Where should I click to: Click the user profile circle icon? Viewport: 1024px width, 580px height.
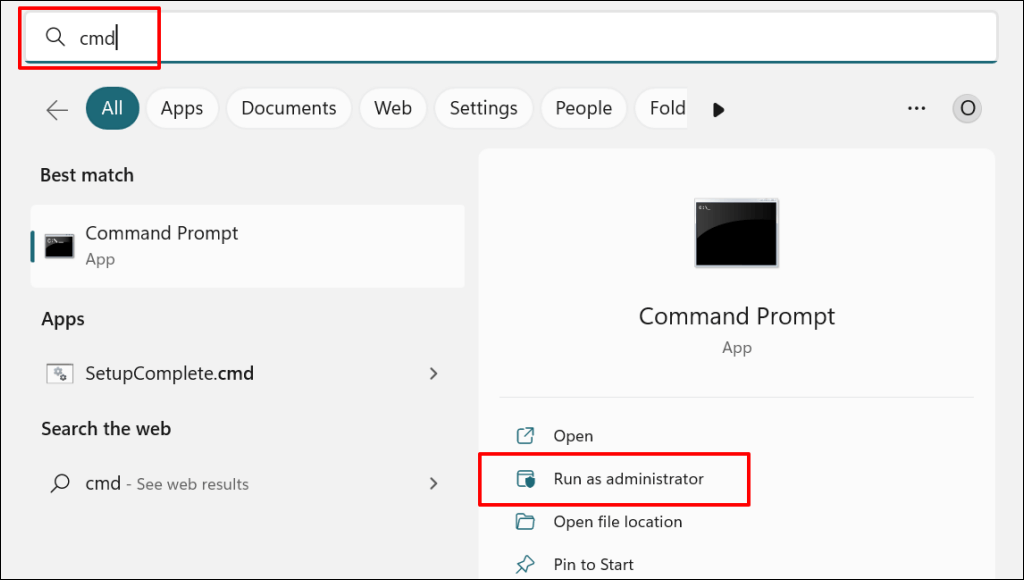(967, 108)
